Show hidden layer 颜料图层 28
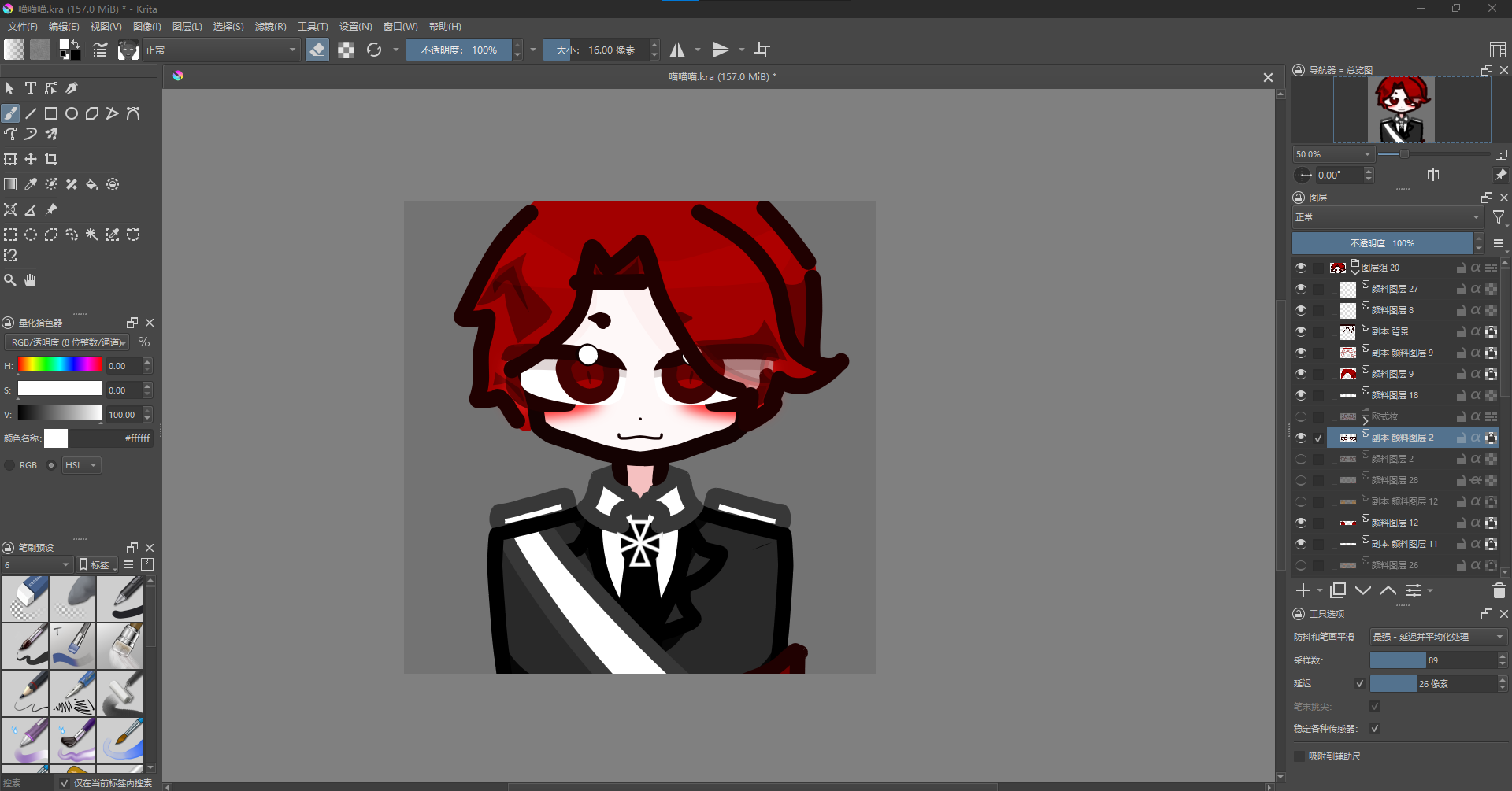 click(x=1301, y=480)
